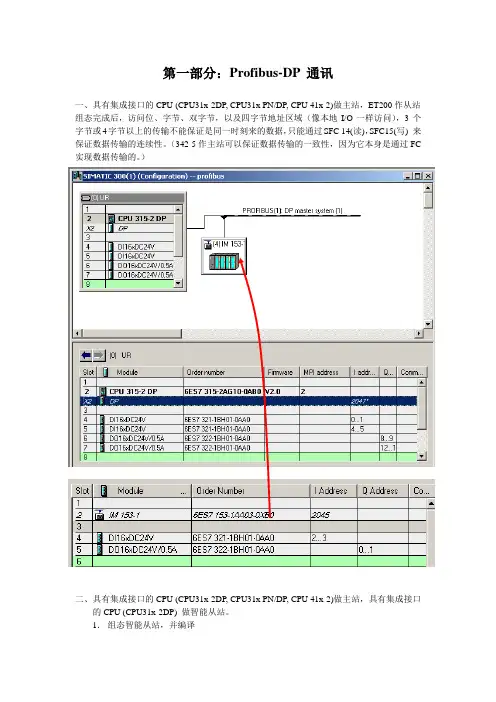Select highlighted X2 DP row in detail table
The image size is (496, 702).
(249, 401)
